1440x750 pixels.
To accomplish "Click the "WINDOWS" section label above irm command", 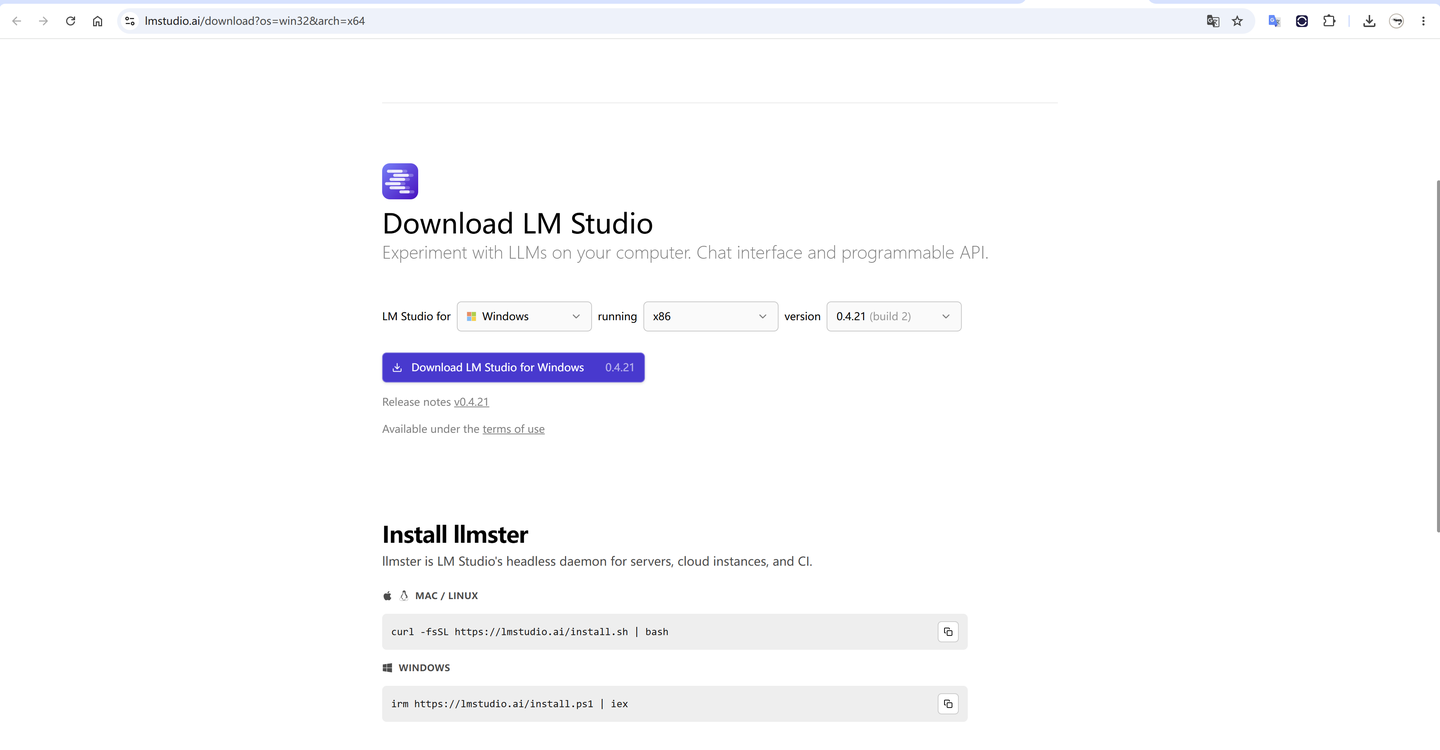I will coord(424,668).
